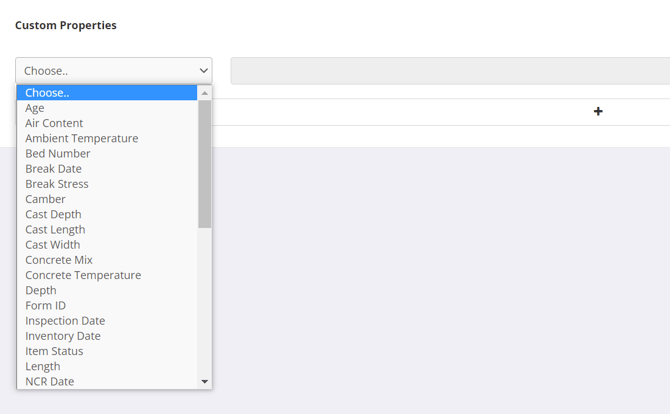
Task: Select Bed Number in the list
Action: pyautogui.click(x=58, y=153)
